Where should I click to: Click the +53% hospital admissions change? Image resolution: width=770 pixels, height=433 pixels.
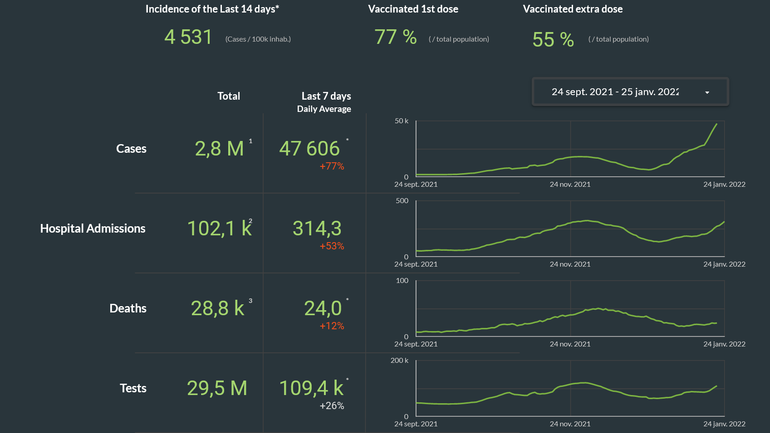coord(331,246)
